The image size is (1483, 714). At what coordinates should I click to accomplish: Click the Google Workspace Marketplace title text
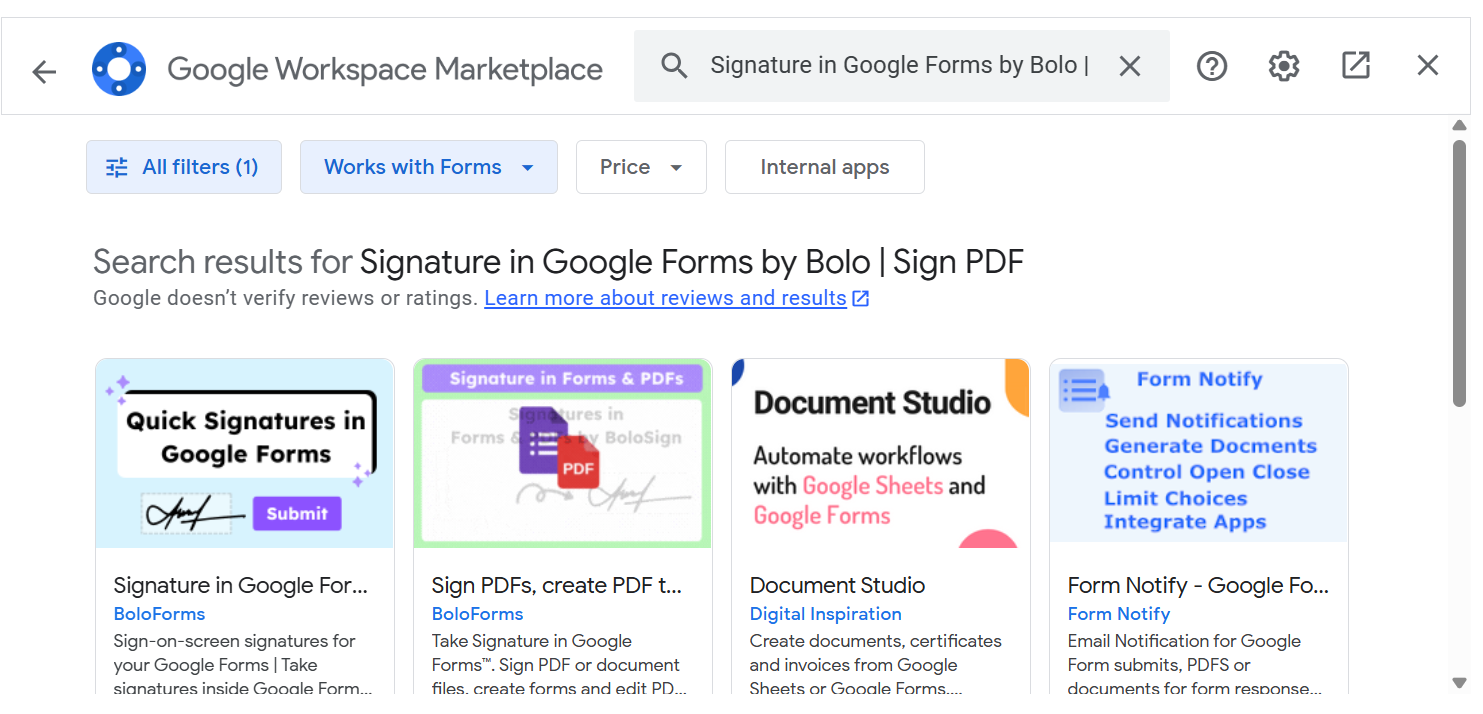[385, 69]
